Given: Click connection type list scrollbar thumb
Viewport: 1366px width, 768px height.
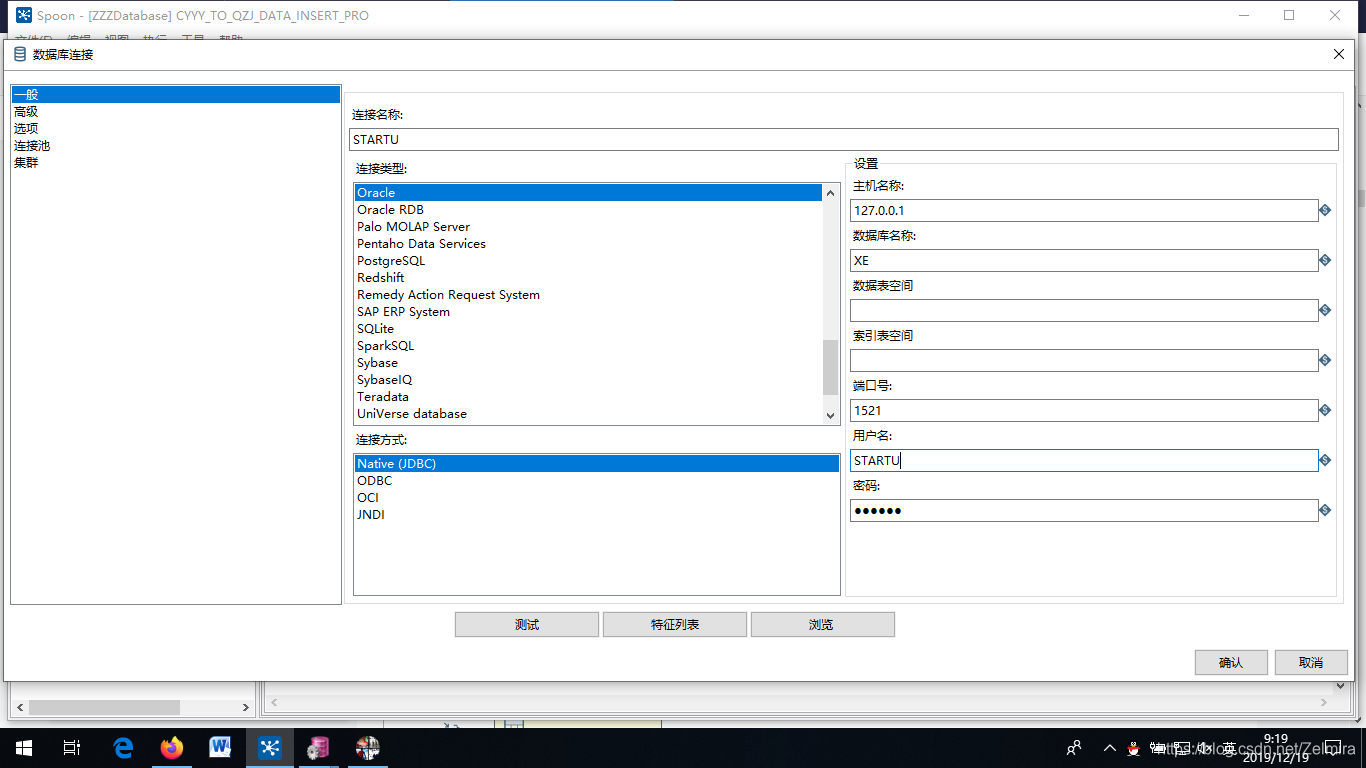Looking at the screenshot, I should [x=830, y=367].
